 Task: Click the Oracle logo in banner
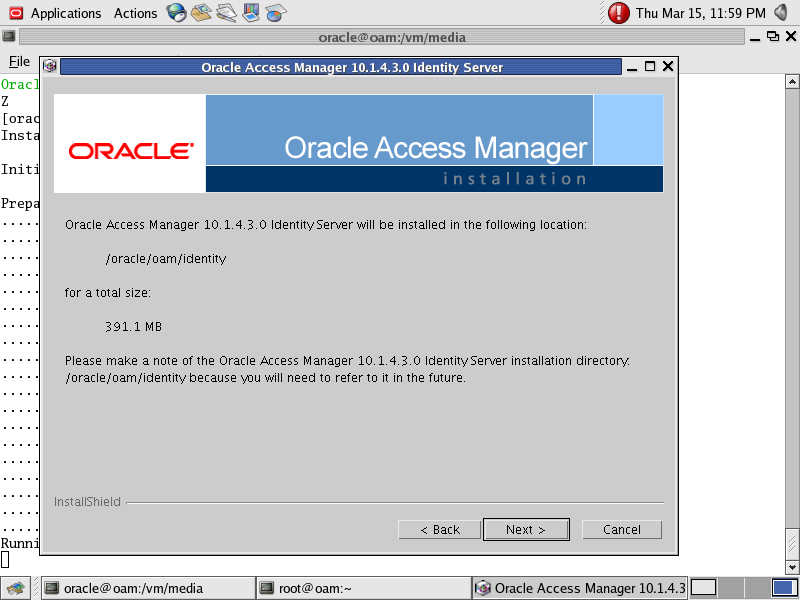131,151
